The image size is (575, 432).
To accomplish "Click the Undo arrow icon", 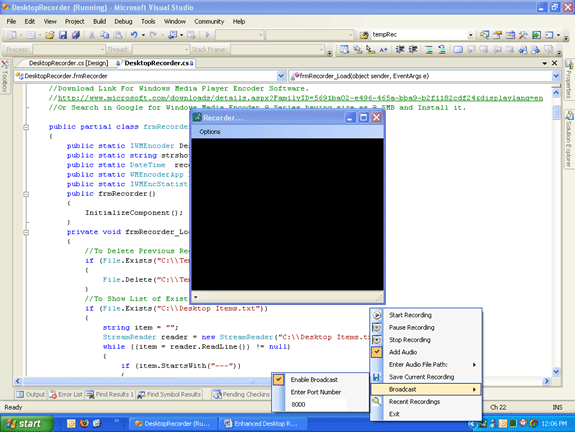I will pos(134,35).
